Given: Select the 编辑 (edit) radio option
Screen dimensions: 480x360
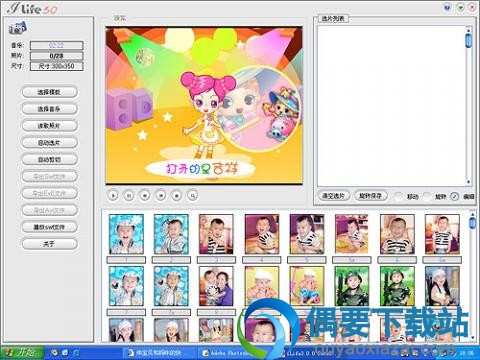Looking at the screenshot, I should coord(455,196).
